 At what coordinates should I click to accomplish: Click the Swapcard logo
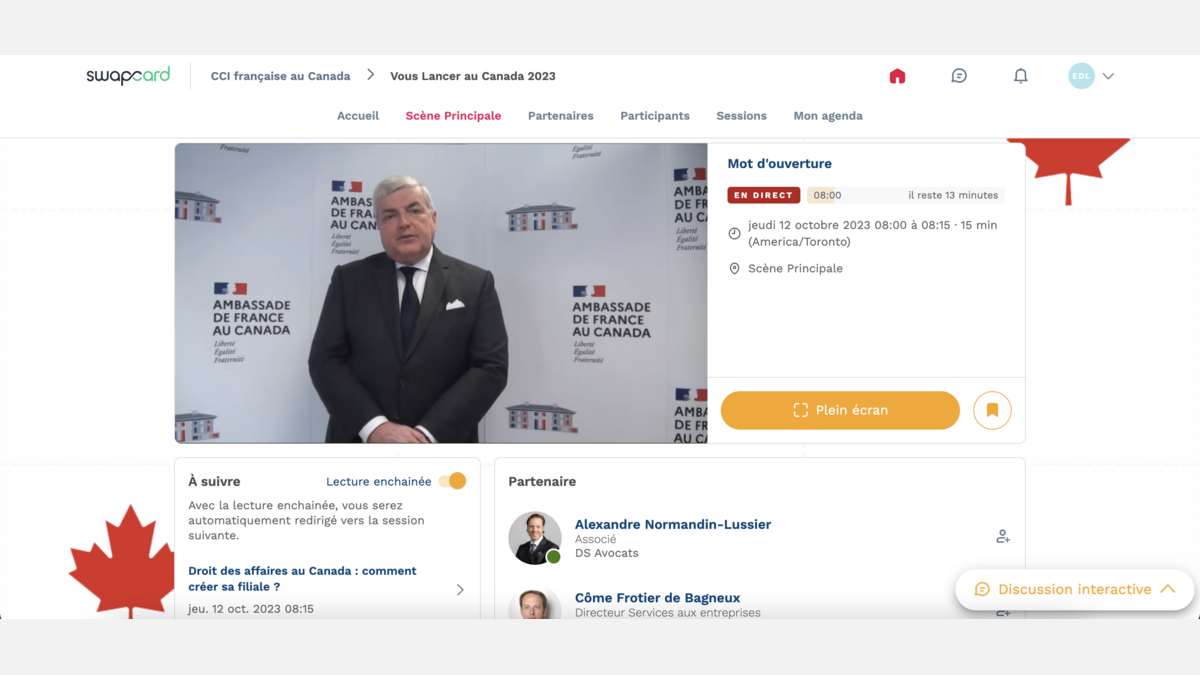click(128, 76)
